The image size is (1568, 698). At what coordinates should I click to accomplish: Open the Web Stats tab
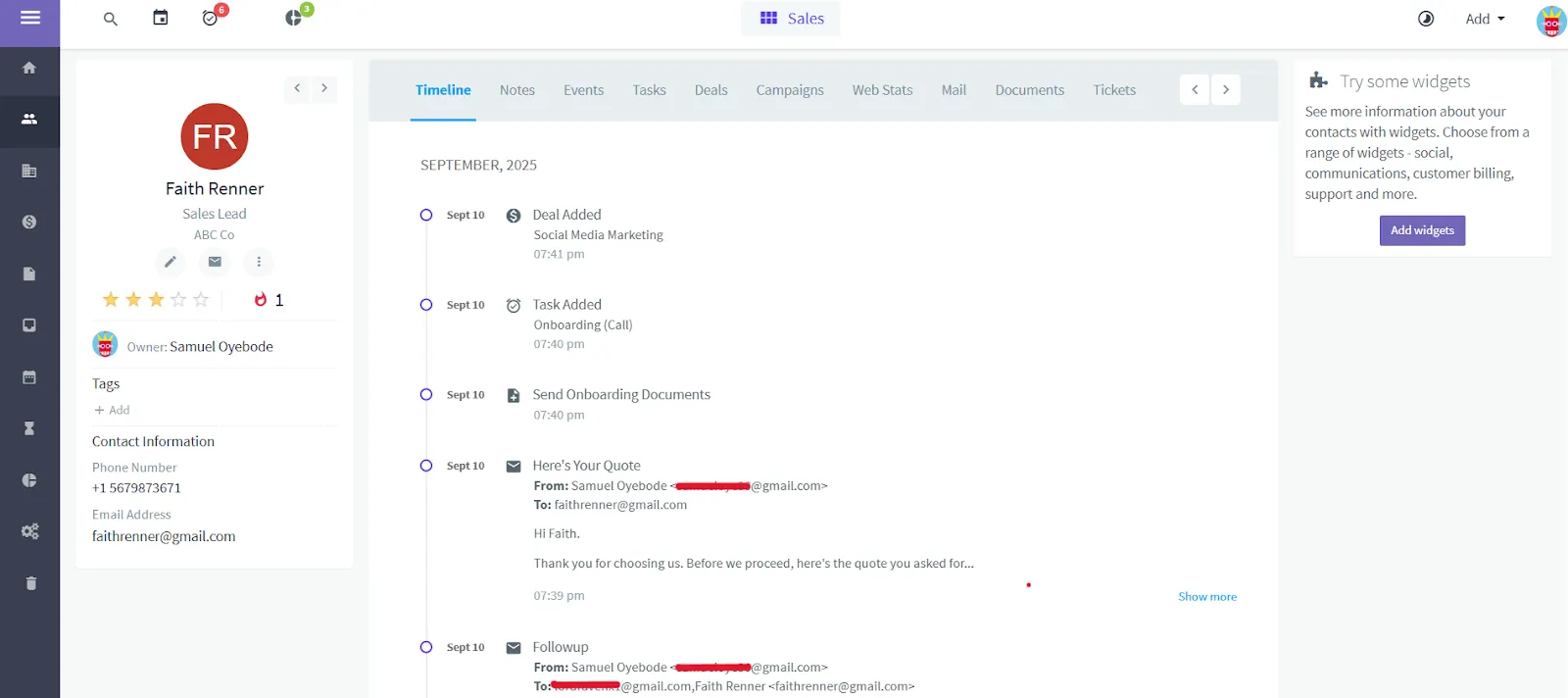[882, 90]
